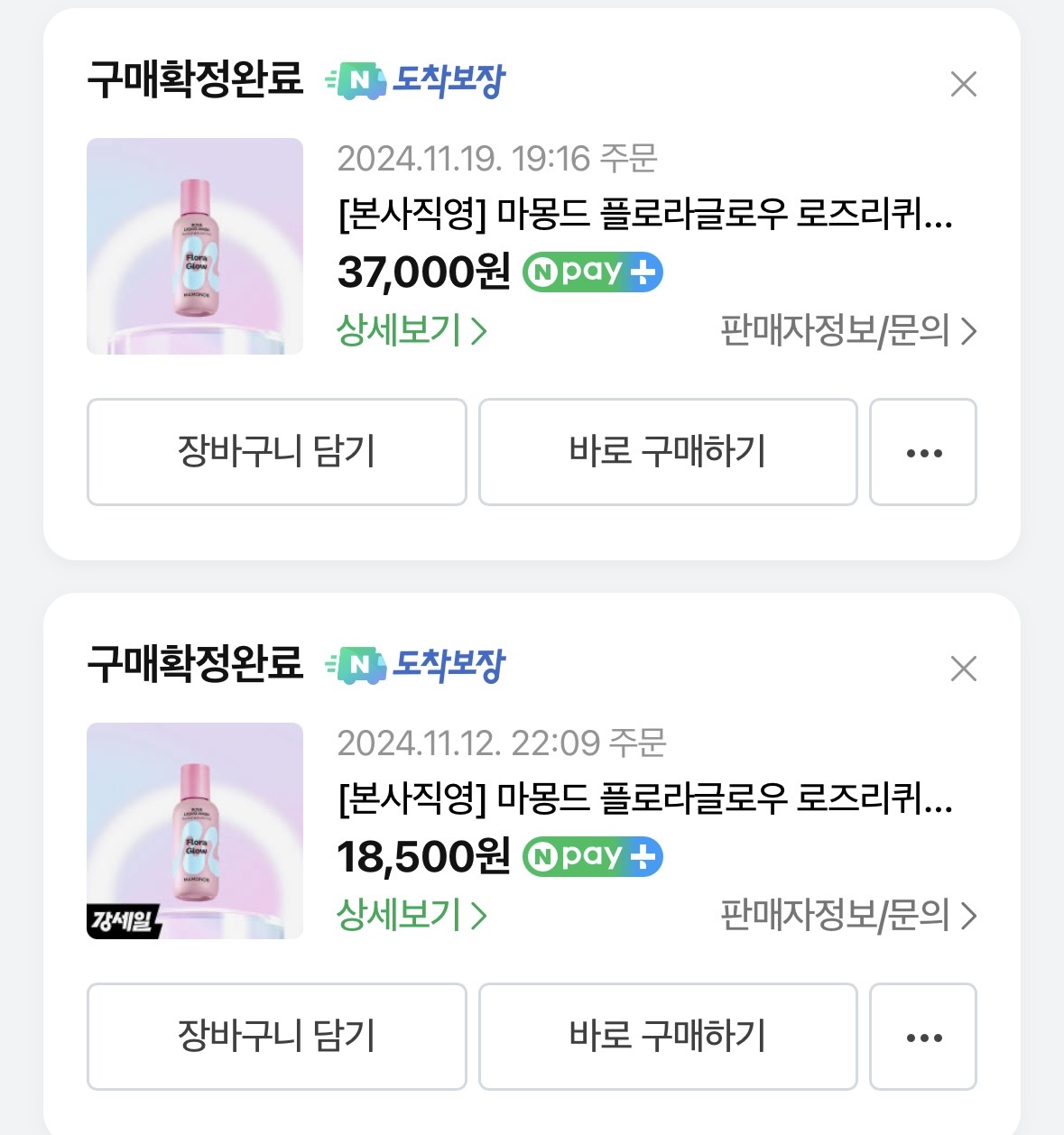Open product title in the 2024.11.12 order
Viewport: 1064px width, 1135px height.
point(644,799)
